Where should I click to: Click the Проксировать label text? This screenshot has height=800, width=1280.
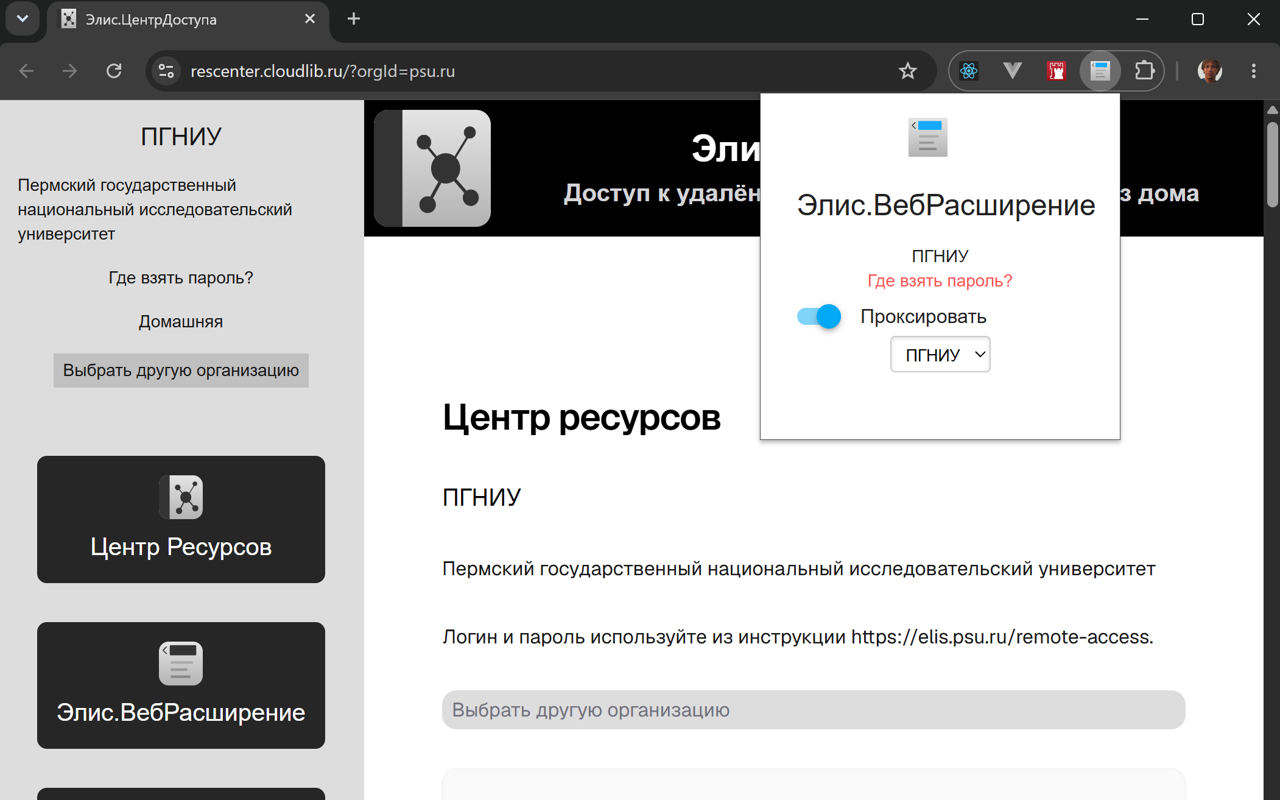(x=923, y=317)
